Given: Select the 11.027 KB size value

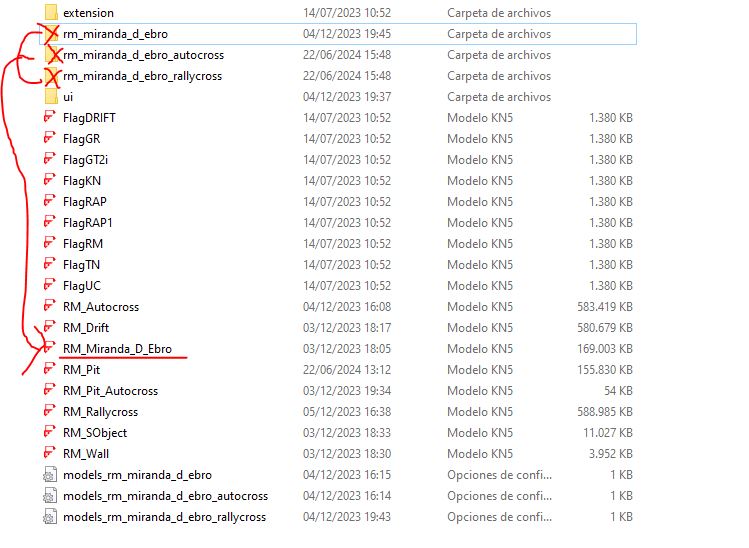Looking at the screenshot, I should pyautogui.click(x=608, y=433).
